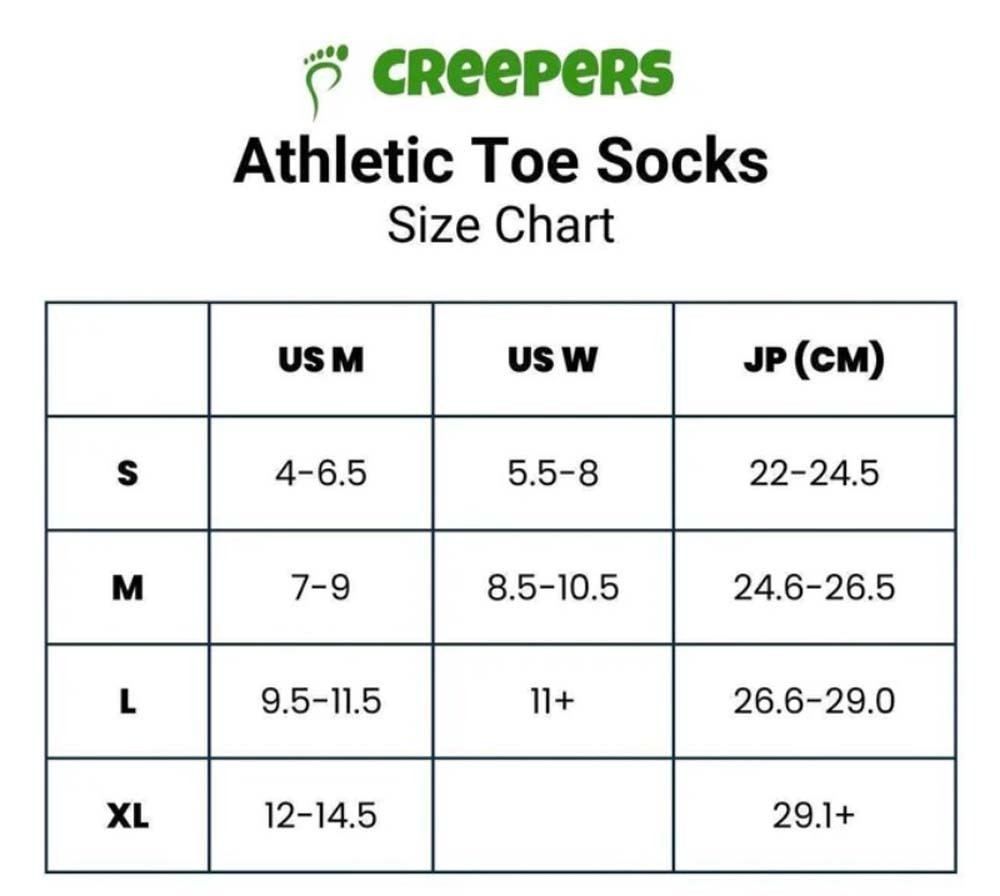Click the 22-24.5 centimeter cell
This screenshot has width=1000, height=896.
pyautogui.click(x=813, y=473)
